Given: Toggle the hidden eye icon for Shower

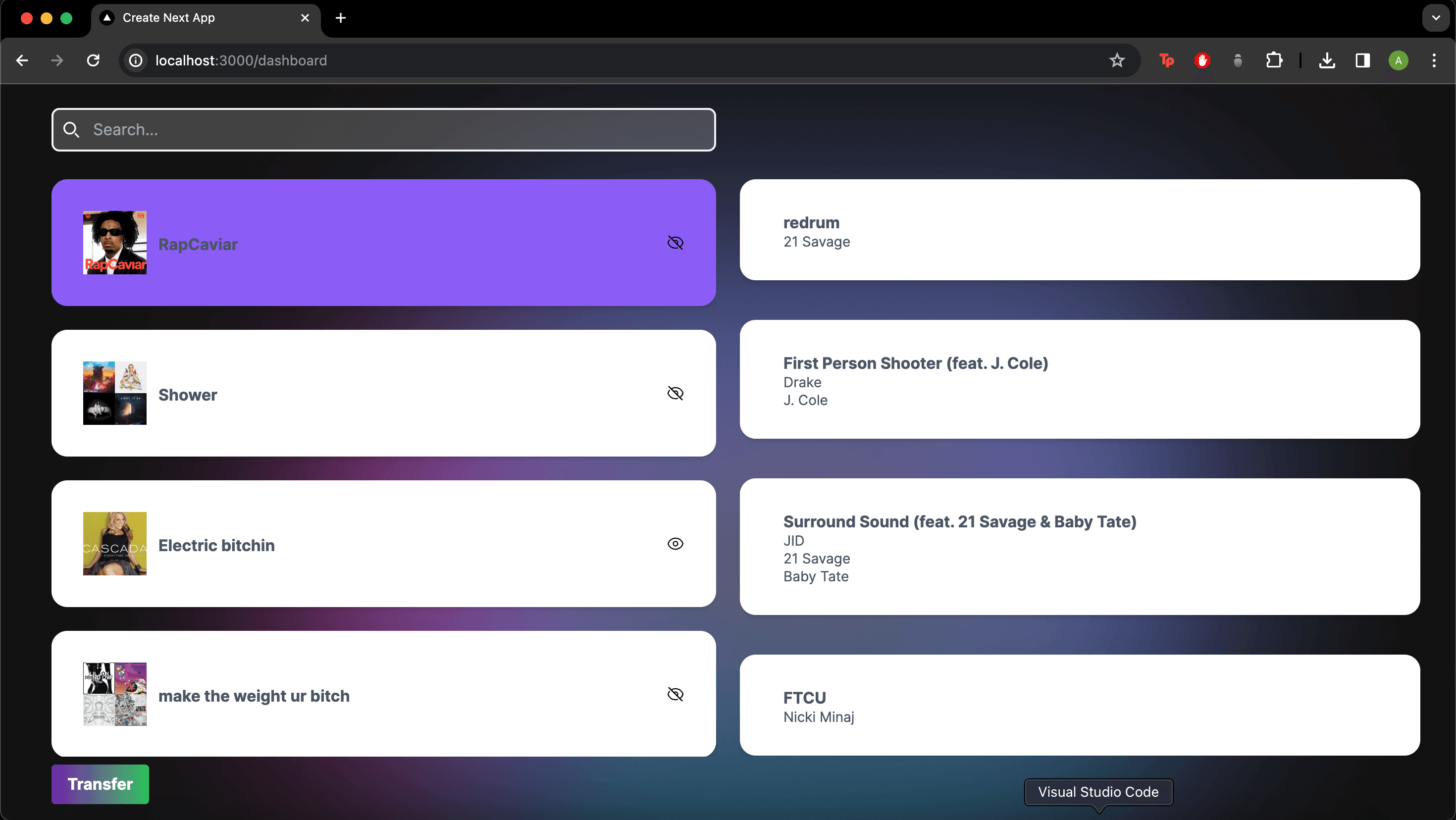Looking at the screenshot, I should [676, 393].
